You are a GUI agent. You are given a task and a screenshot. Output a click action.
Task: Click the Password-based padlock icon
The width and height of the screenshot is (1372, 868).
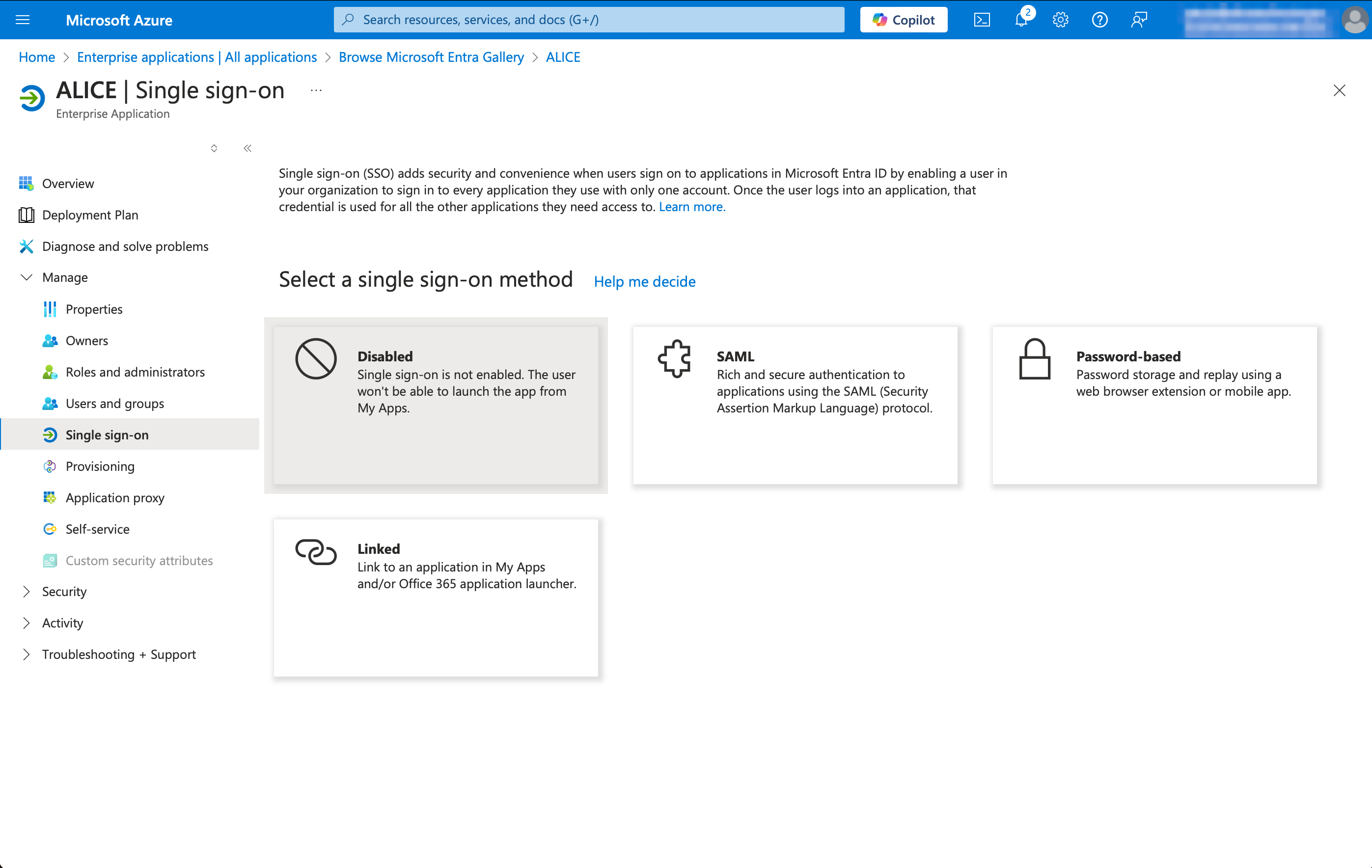click(1034, 358)
